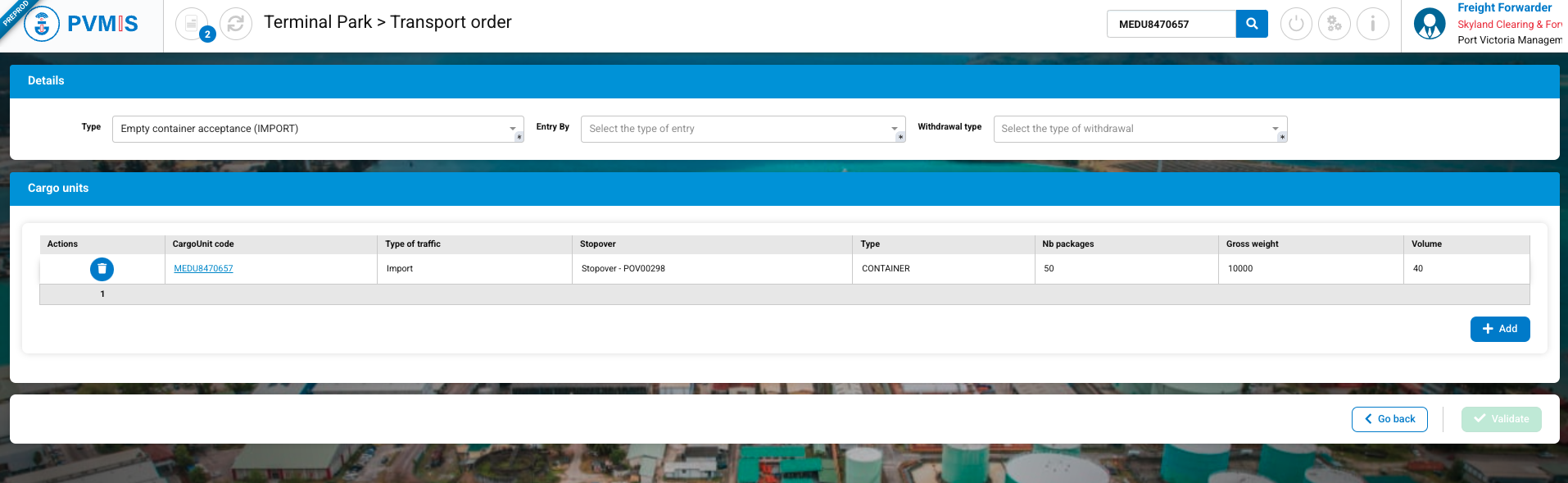Click the user profile avatar
The image size is (1568, 483).
coord(1430,24)
